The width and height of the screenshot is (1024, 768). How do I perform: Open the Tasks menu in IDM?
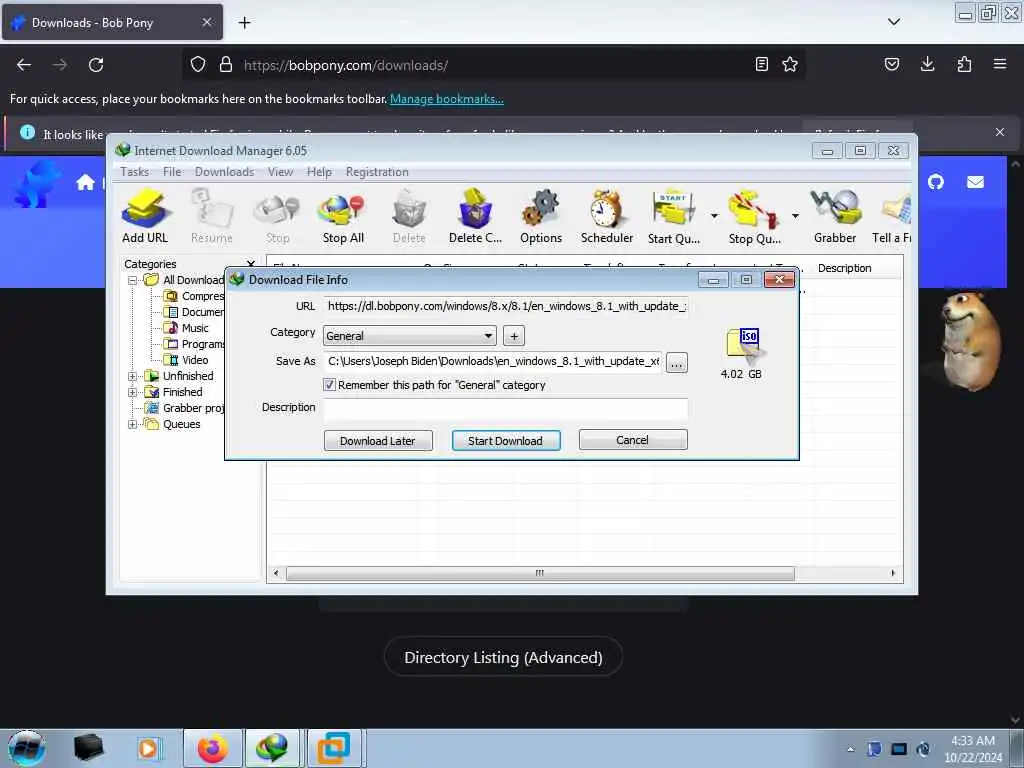coord(135,172)
